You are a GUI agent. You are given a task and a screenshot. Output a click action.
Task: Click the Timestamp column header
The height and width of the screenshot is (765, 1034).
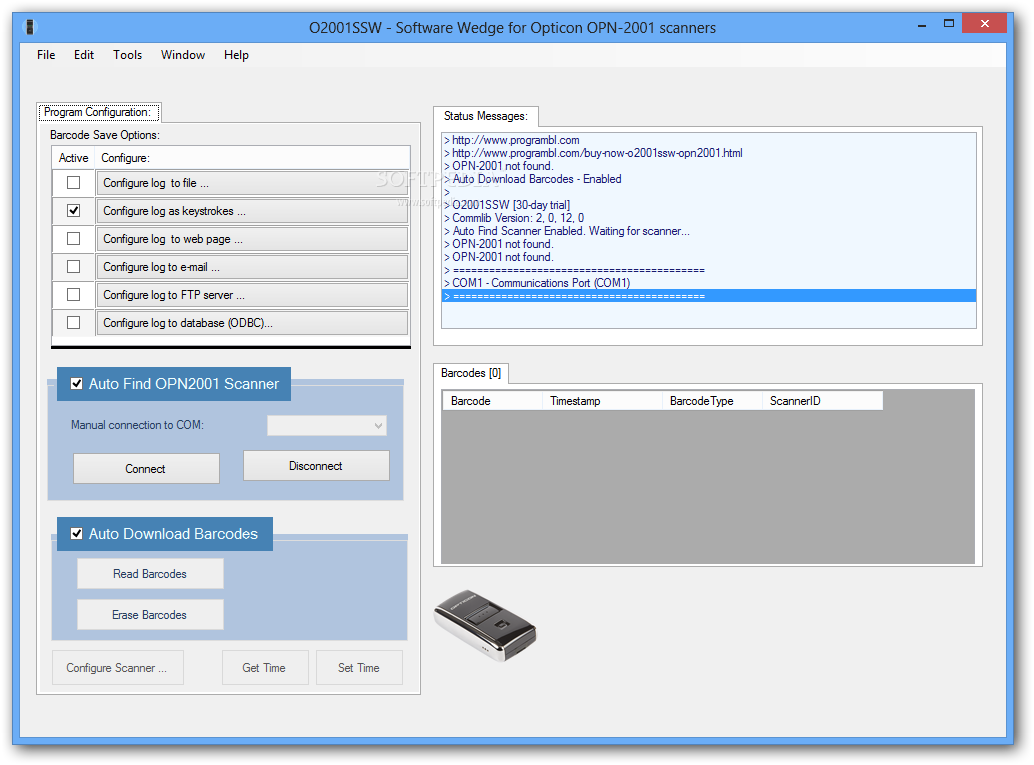coord(602,401)
